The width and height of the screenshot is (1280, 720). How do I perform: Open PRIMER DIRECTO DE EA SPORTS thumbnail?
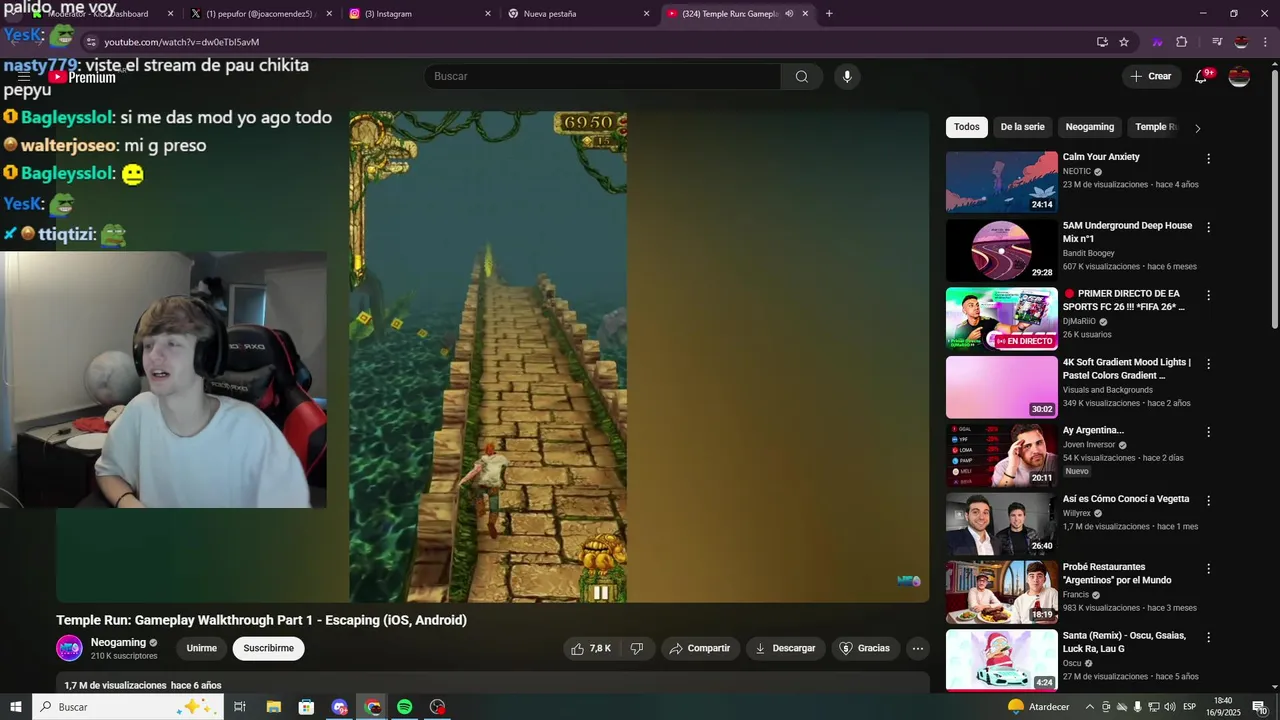[1001, 319]
